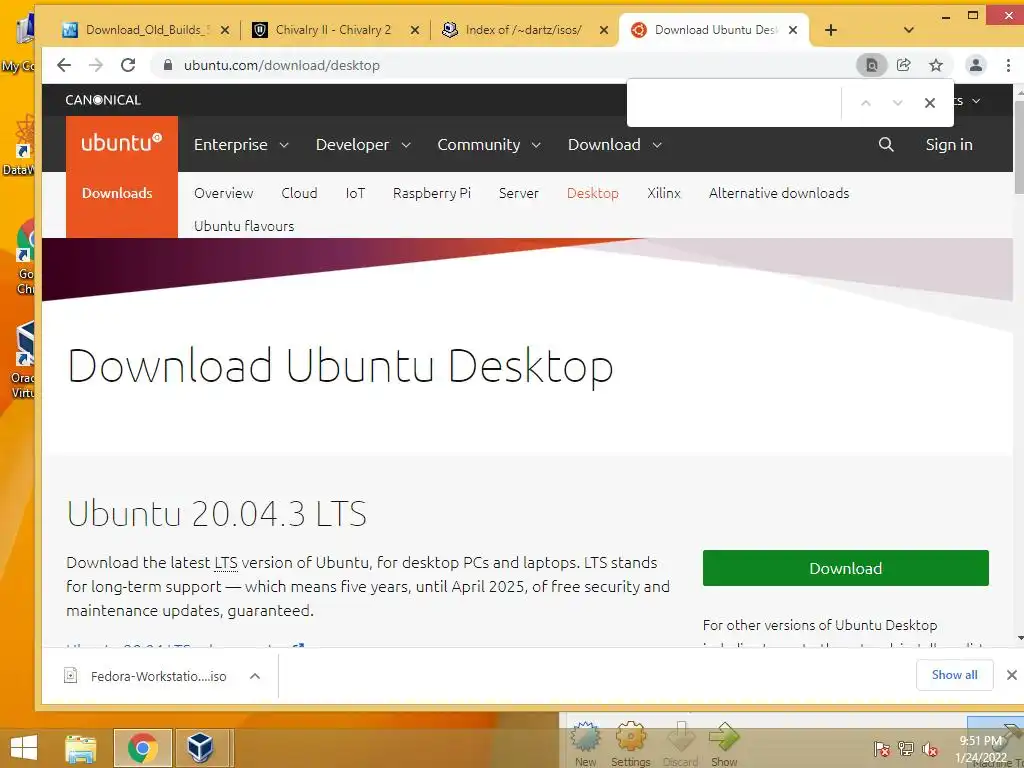
Task: Open the Overview downloads page
Action: point(223,193)
